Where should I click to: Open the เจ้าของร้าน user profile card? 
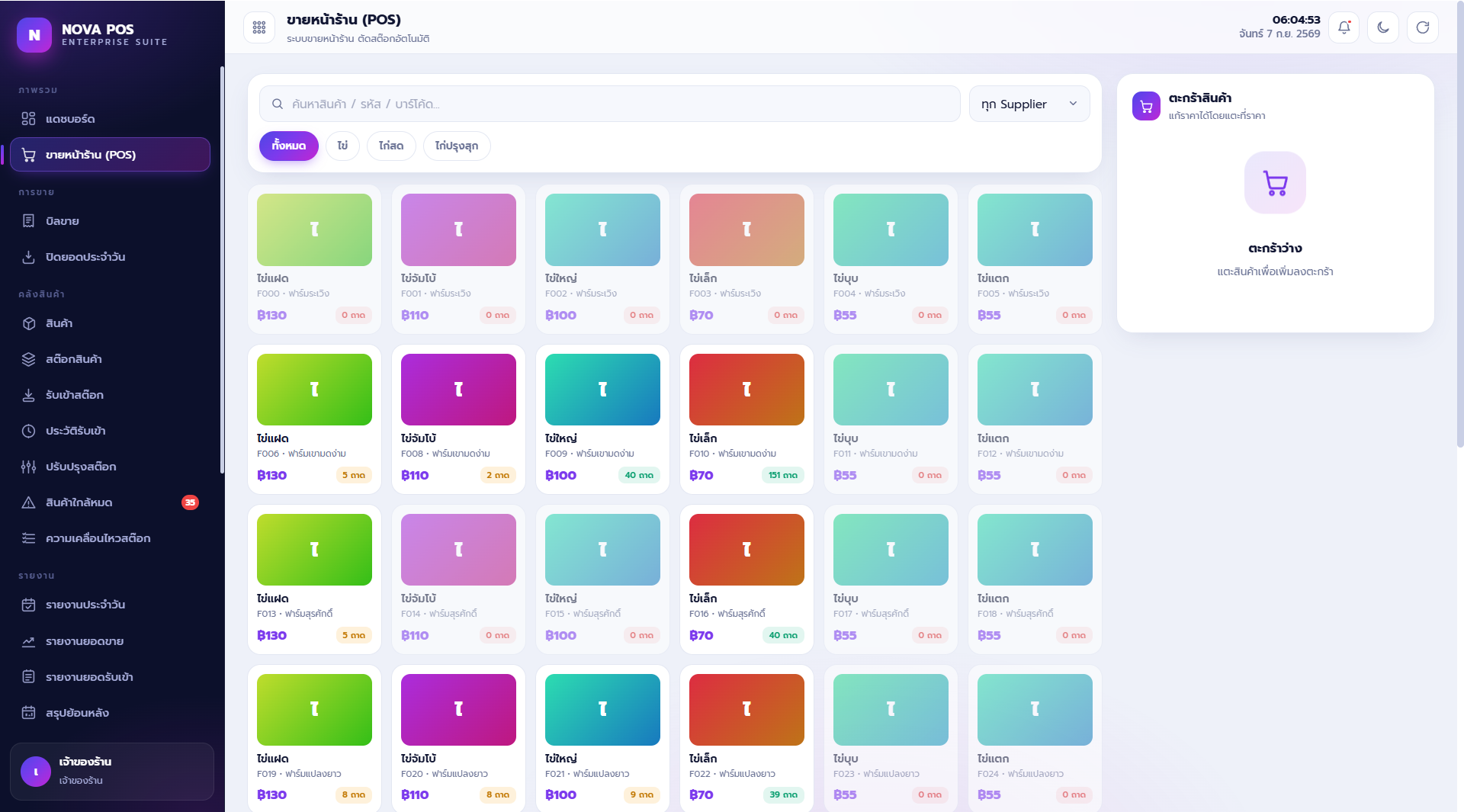pyautogui.click(x=112, y=771)
